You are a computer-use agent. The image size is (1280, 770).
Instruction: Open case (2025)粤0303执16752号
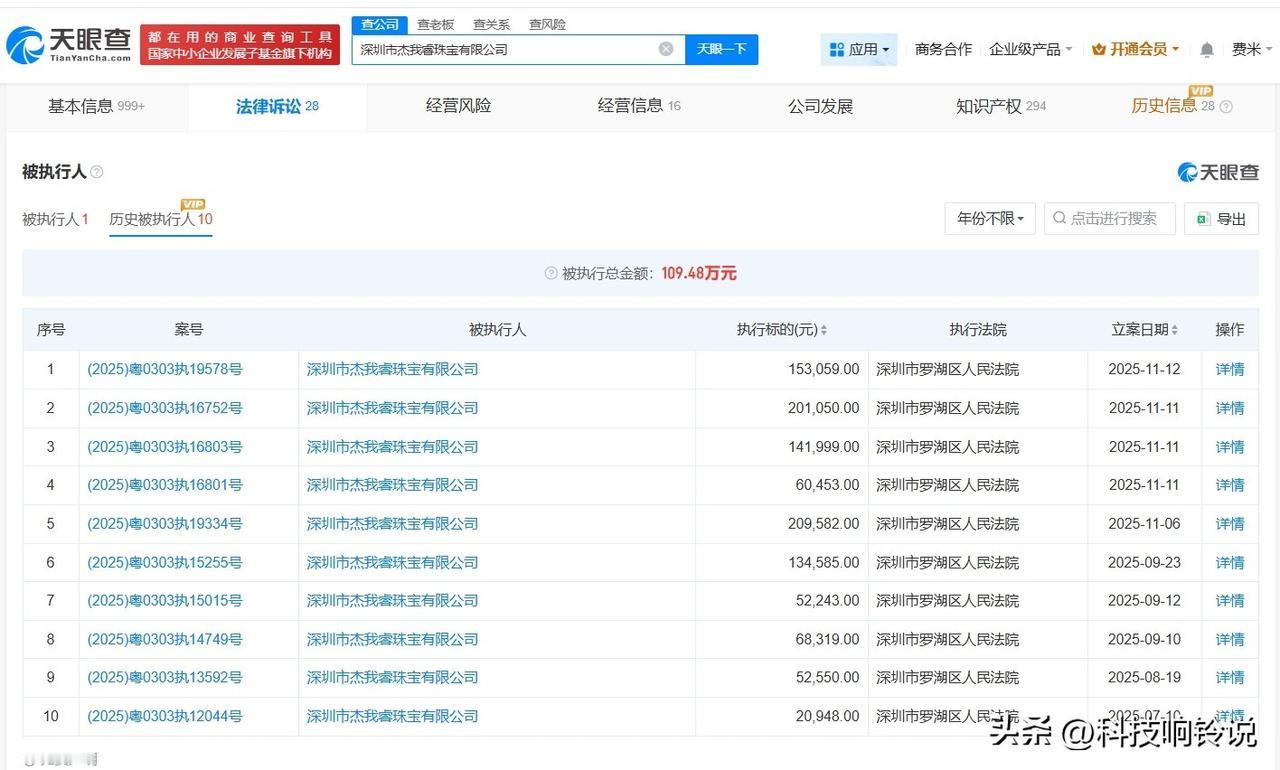pyautogui.click(x=165, y=408)
